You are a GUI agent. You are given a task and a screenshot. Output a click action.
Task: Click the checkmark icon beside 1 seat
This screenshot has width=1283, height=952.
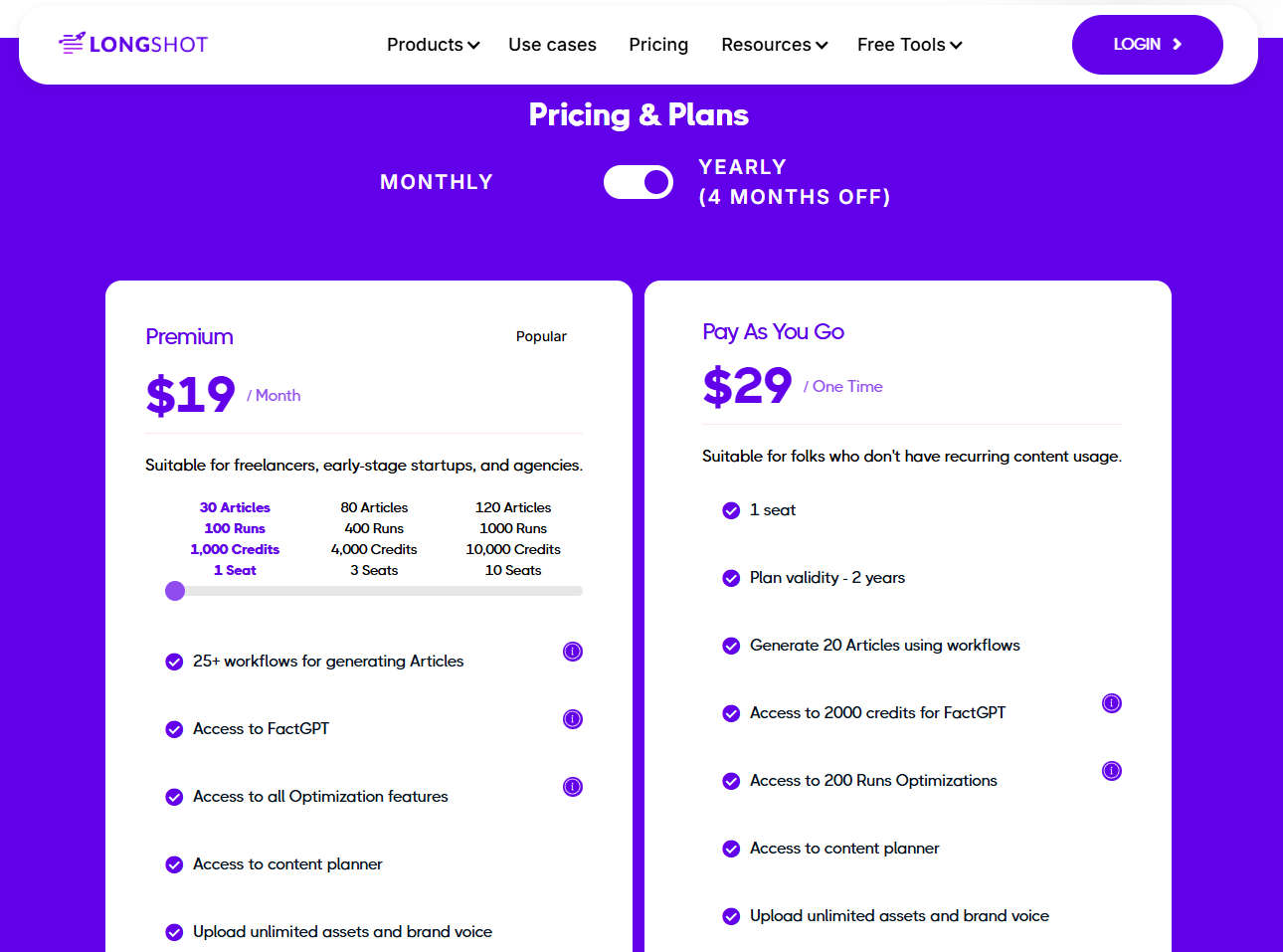coord(731,510)
